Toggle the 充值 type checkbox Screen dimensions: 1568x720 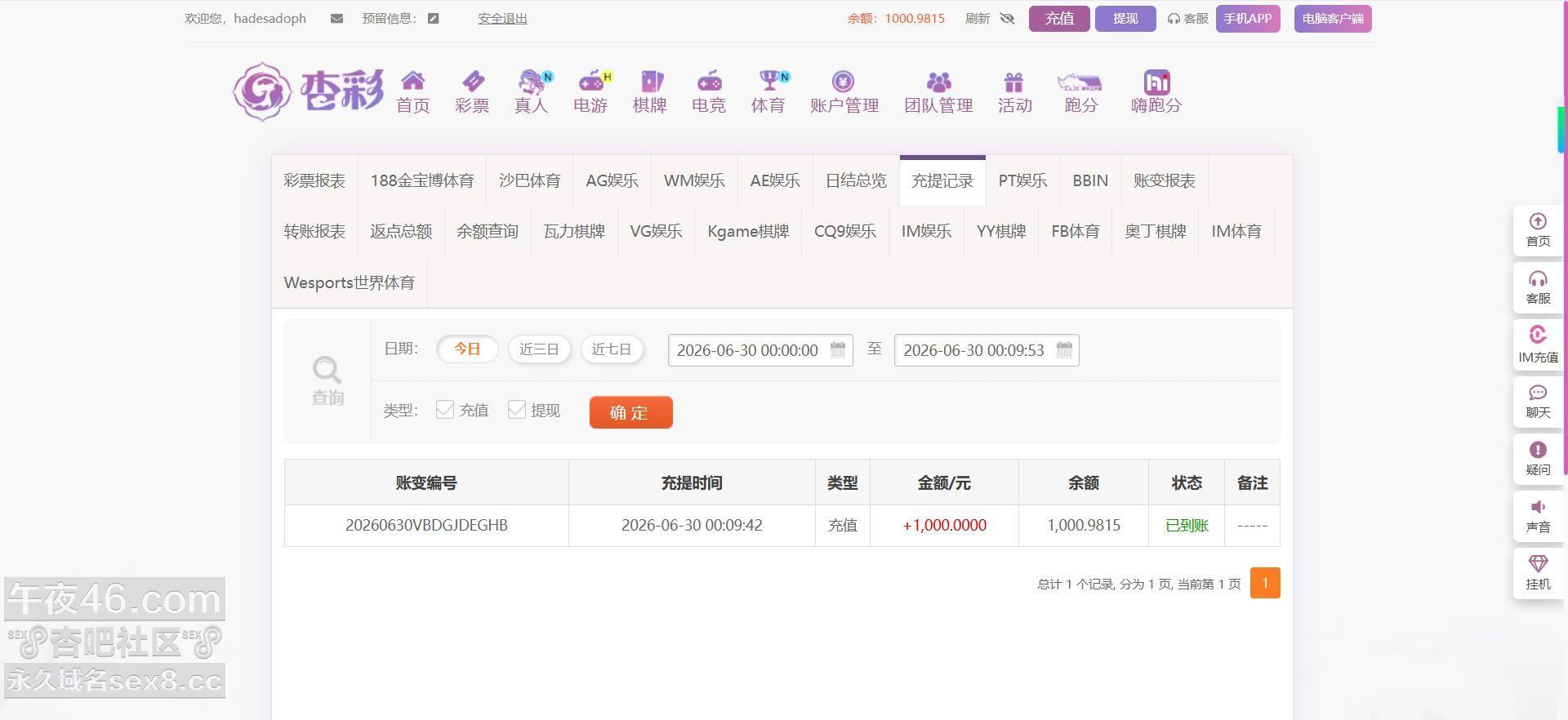[x=444, y=410]
